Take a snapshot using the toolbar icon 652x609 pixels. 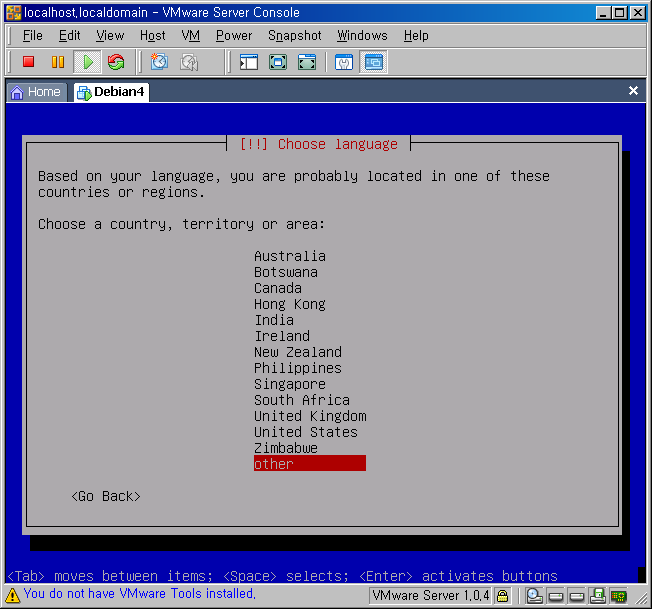point(159,62)
